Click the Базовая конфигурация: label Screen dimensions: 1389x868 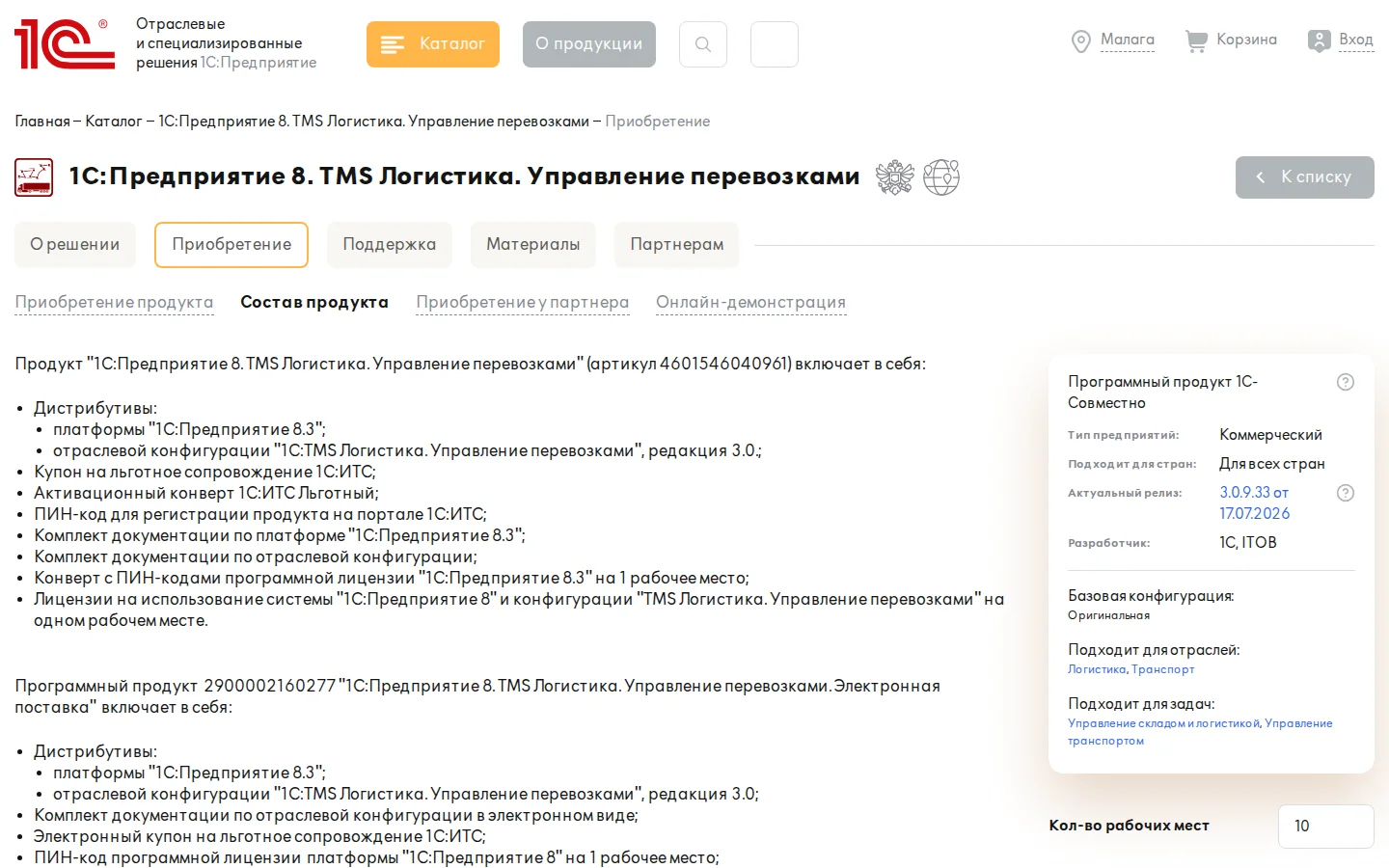point(1151,596)
